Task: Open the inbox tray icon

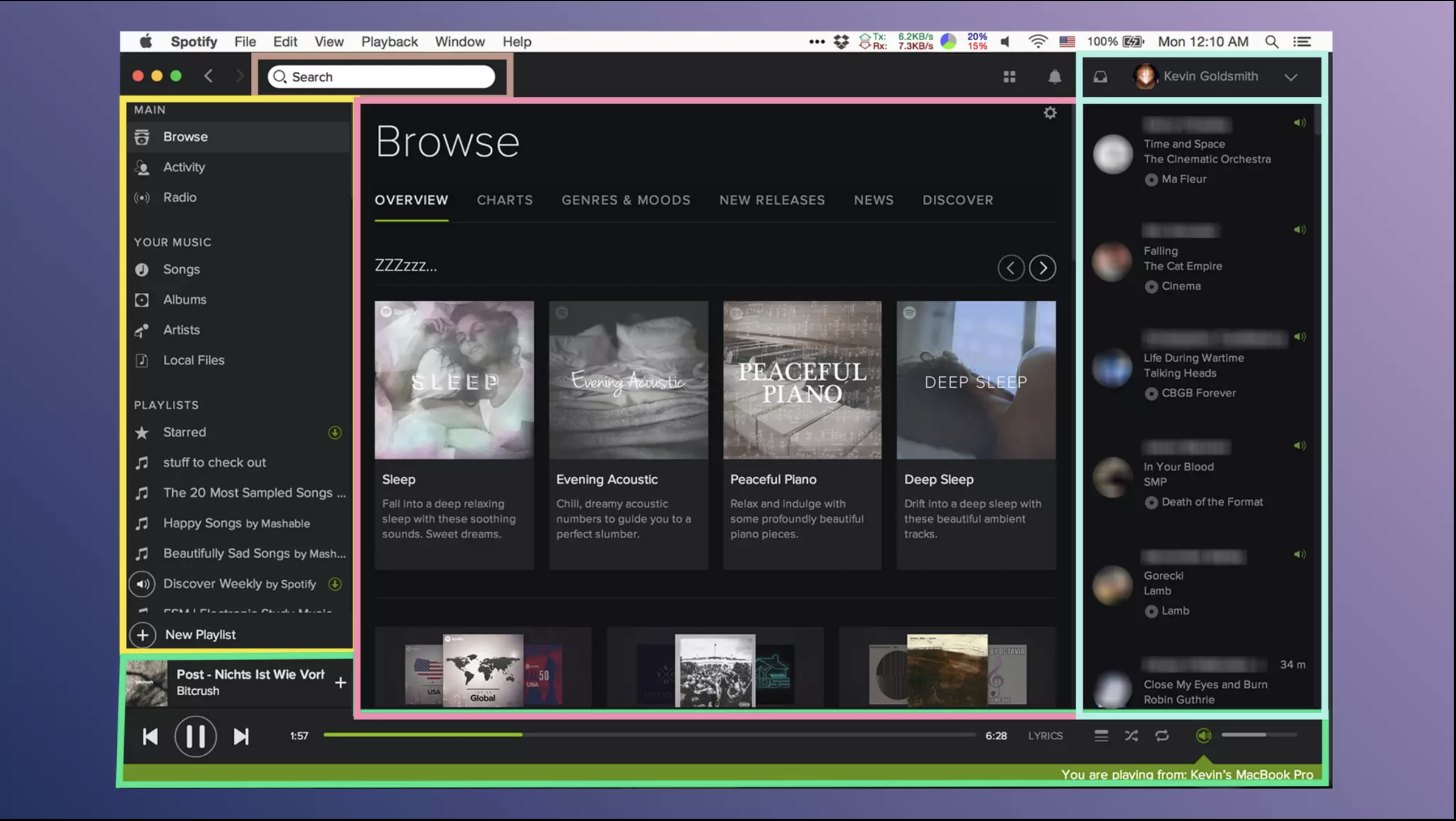Action: coord(1100,76)
